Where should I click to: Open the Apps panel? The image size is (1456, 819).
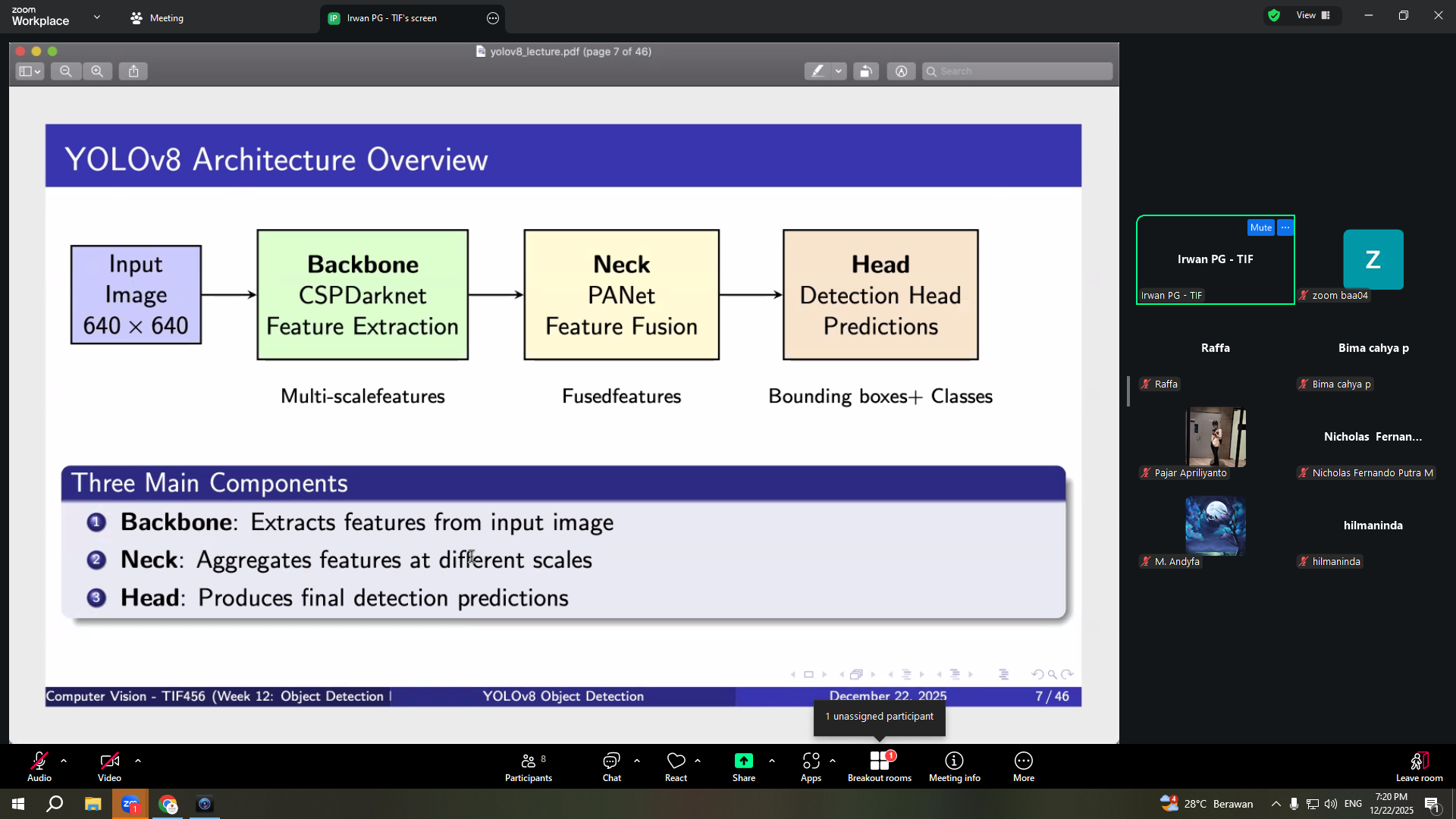(811, 767)
